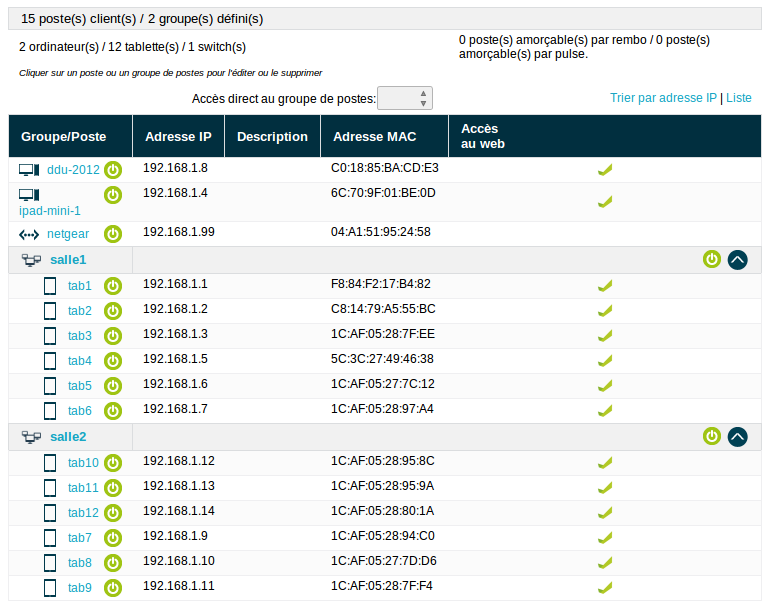Open the salle2 group link
This screenshot has width=770, height=611.
68,437
